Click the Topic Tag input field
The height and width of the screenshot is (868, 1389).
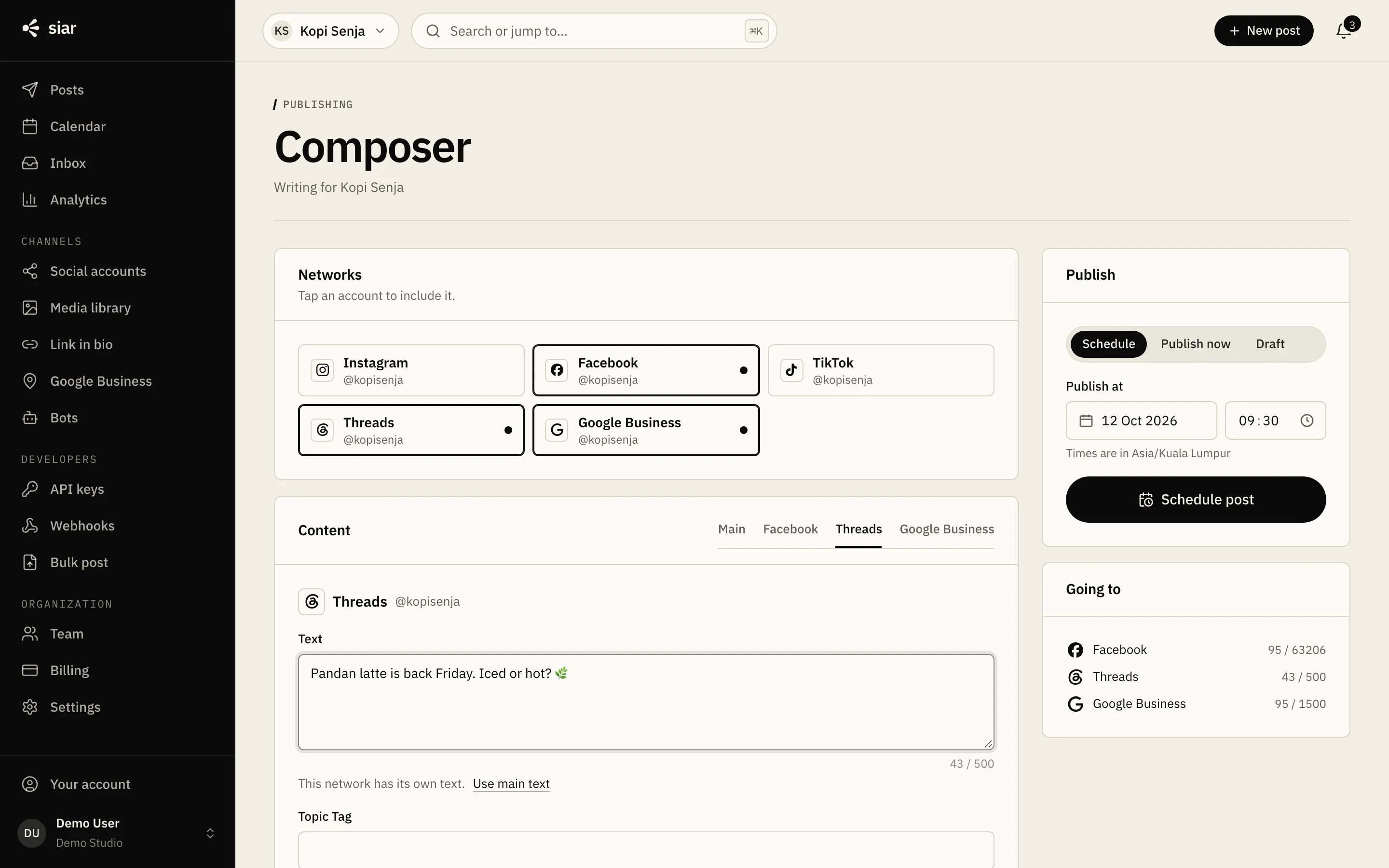[646, 850]
